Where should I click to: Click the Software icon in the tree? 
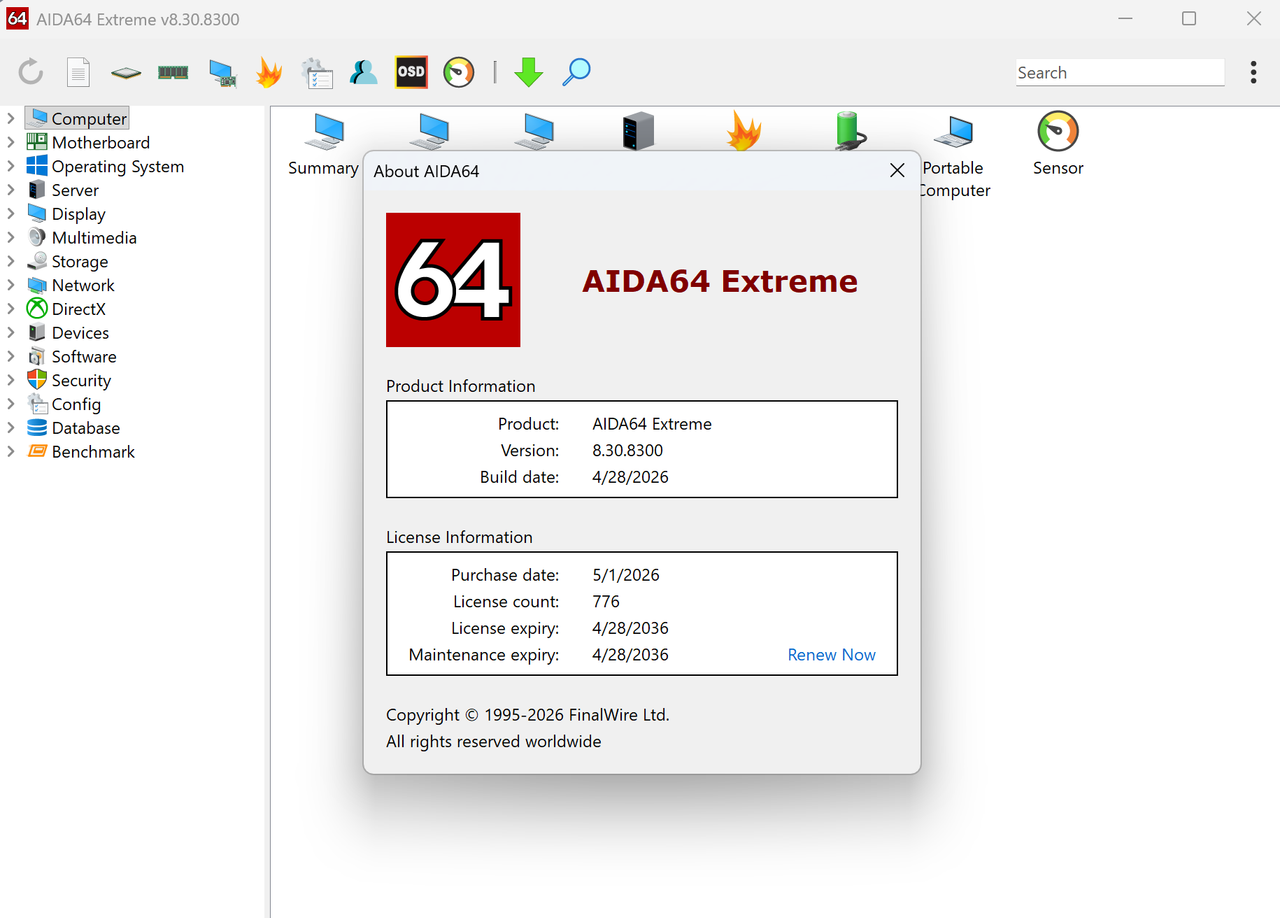[x=37, y=357]
